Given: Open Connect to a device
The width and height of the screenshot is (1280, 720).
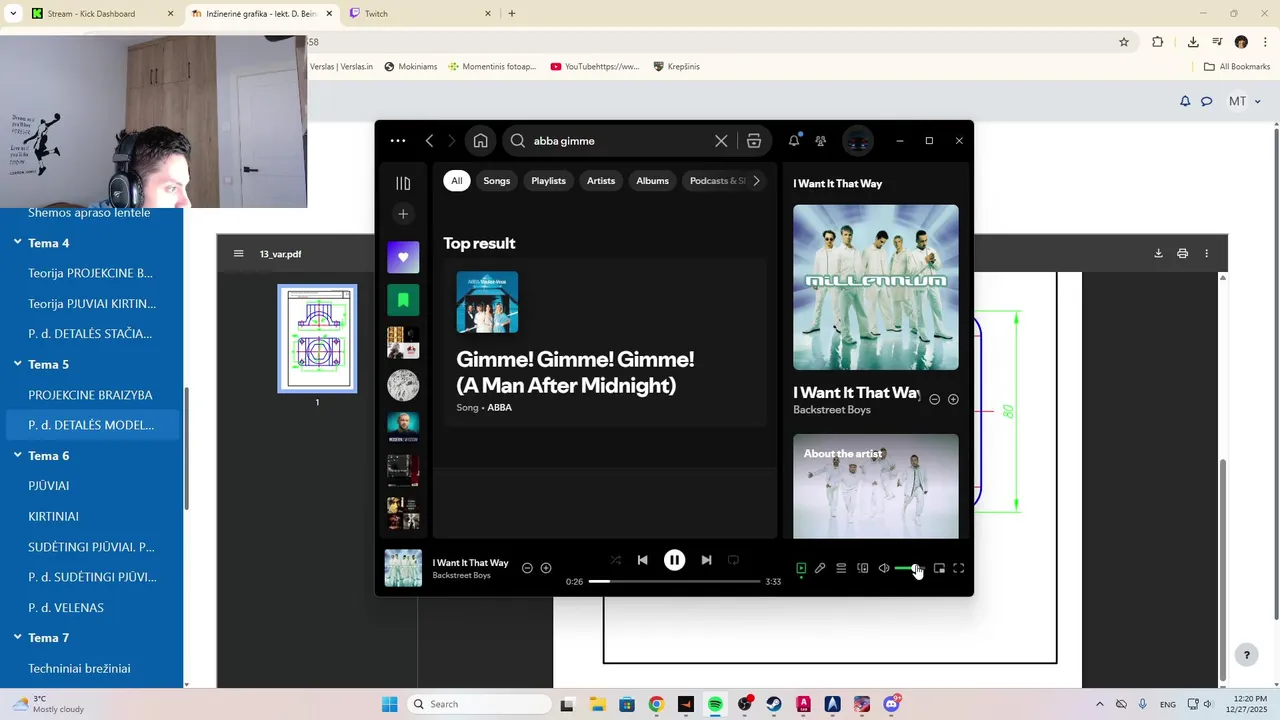Looking at the screenshot, I should 862,568.
